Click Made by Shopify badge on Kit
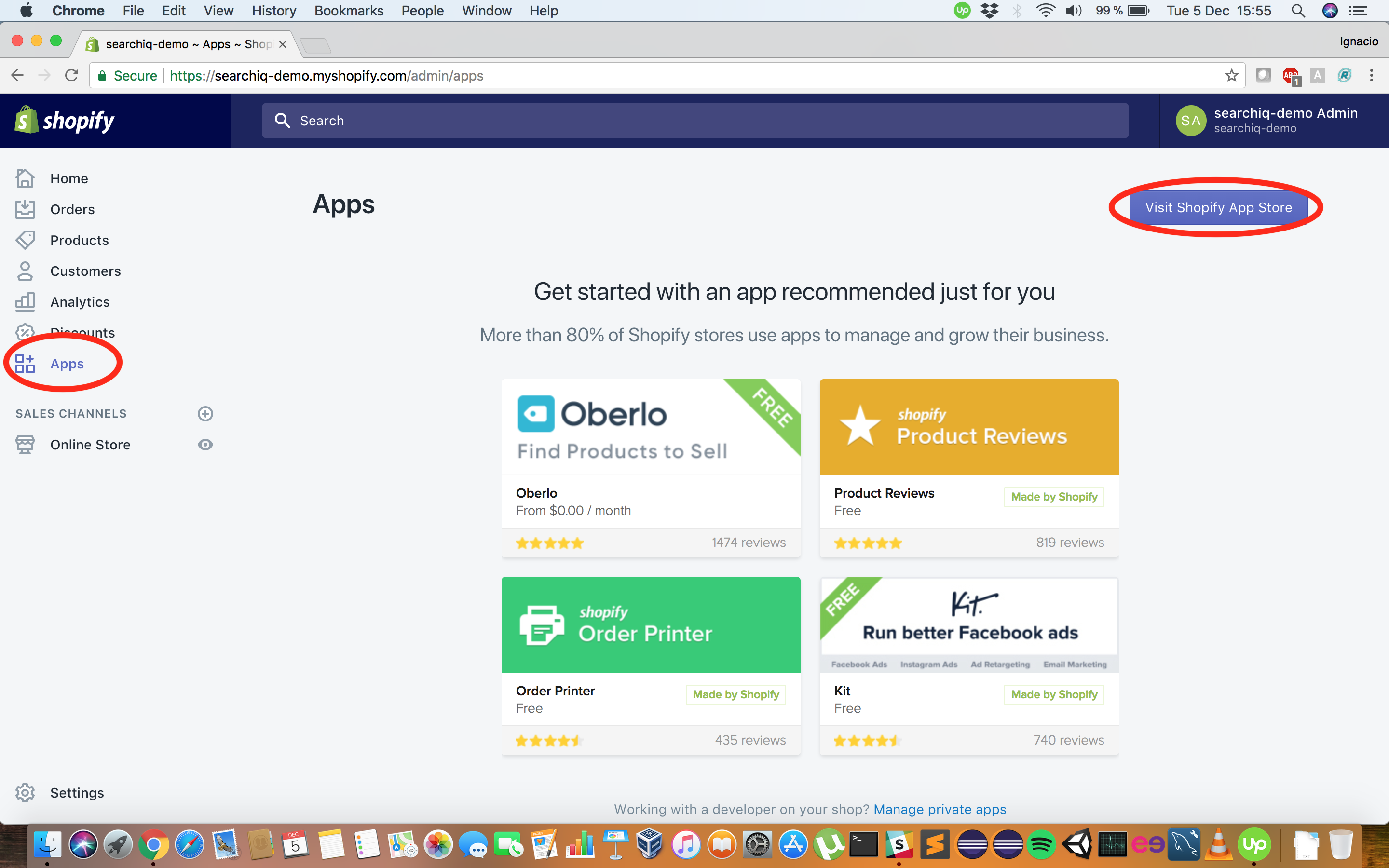 coord(1054,694)
